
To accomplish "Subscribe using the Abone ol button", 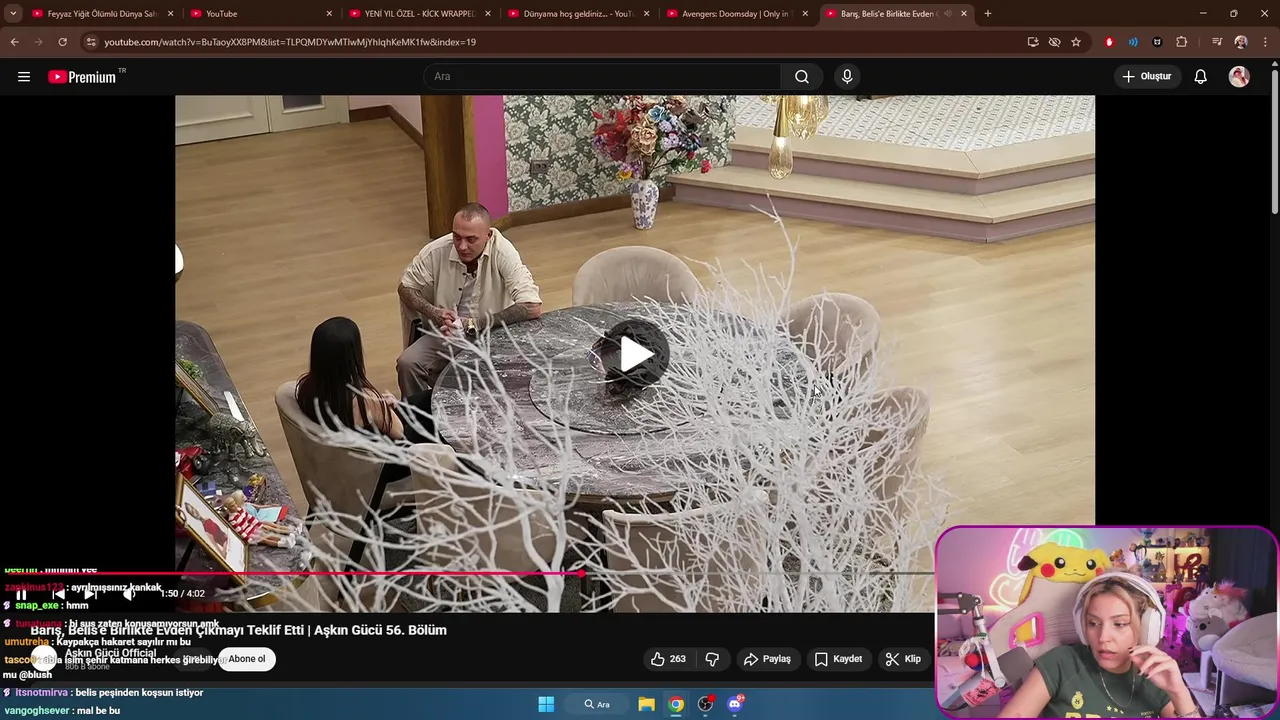I will coord(247,659).
